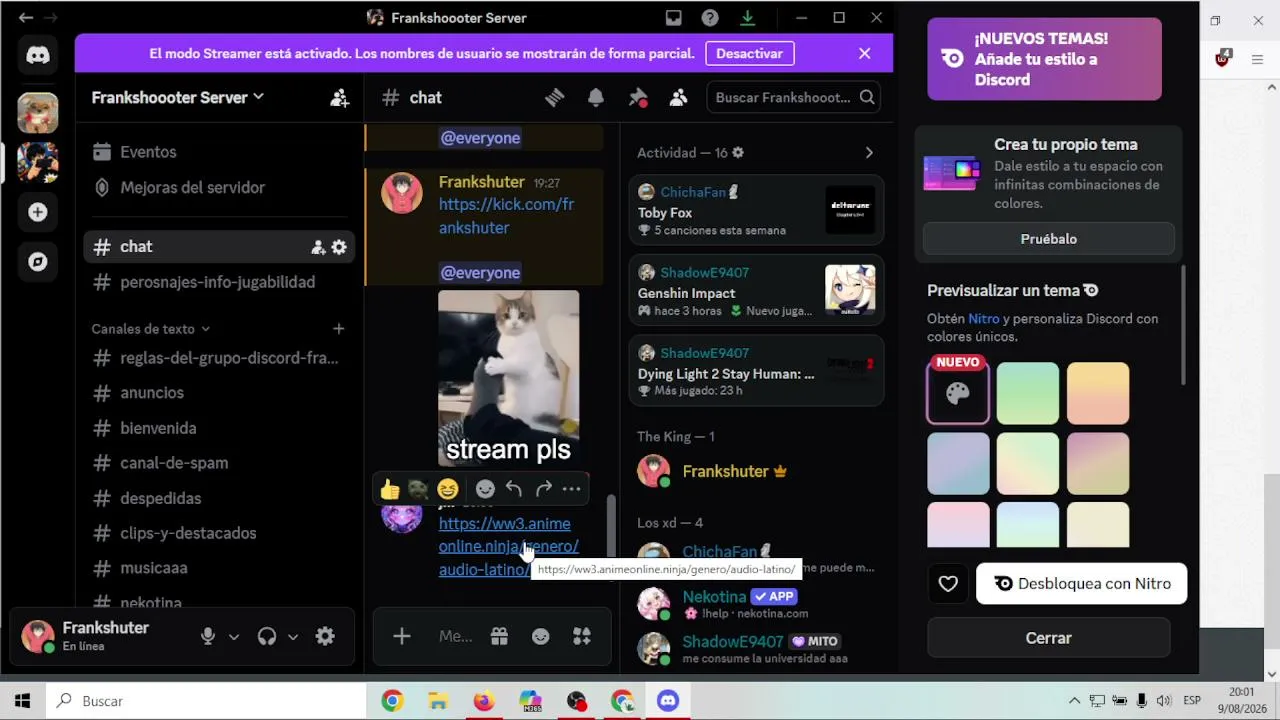This screenshot has width=1280, height=720.
Task: Toggle the member list icon
Action: tap(678, 97)
